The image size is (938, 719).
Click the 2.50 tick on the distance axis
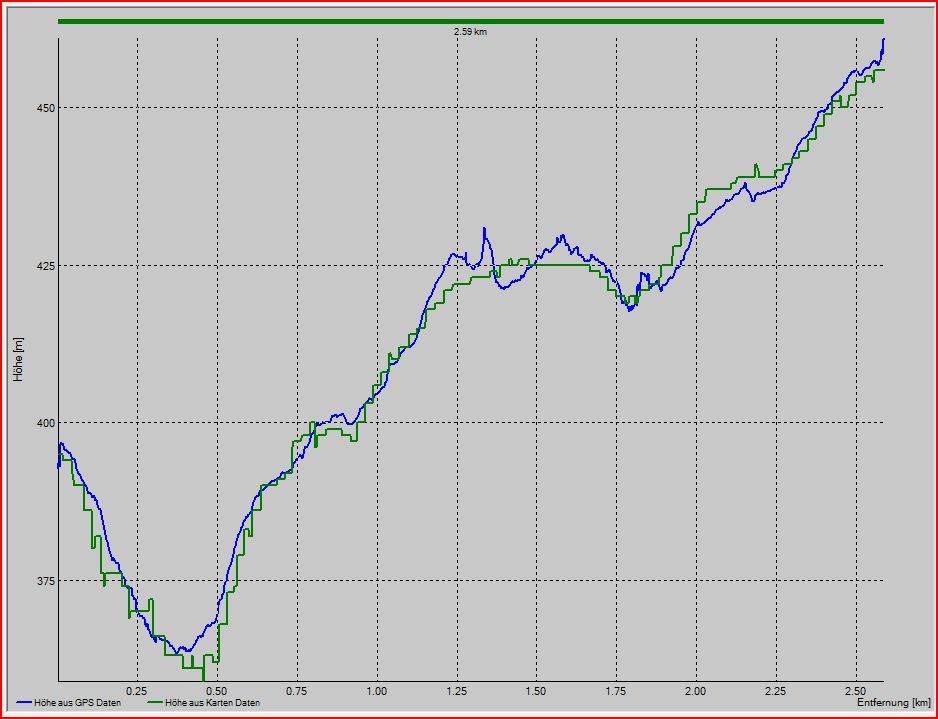point(855,691)
